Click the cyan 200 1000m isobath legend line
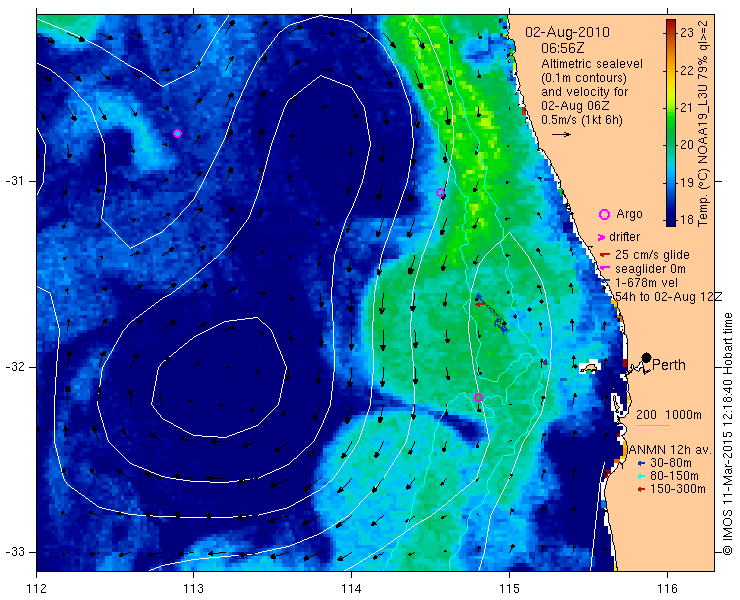This screenshot has width=740, height=600. coord(653,426)
